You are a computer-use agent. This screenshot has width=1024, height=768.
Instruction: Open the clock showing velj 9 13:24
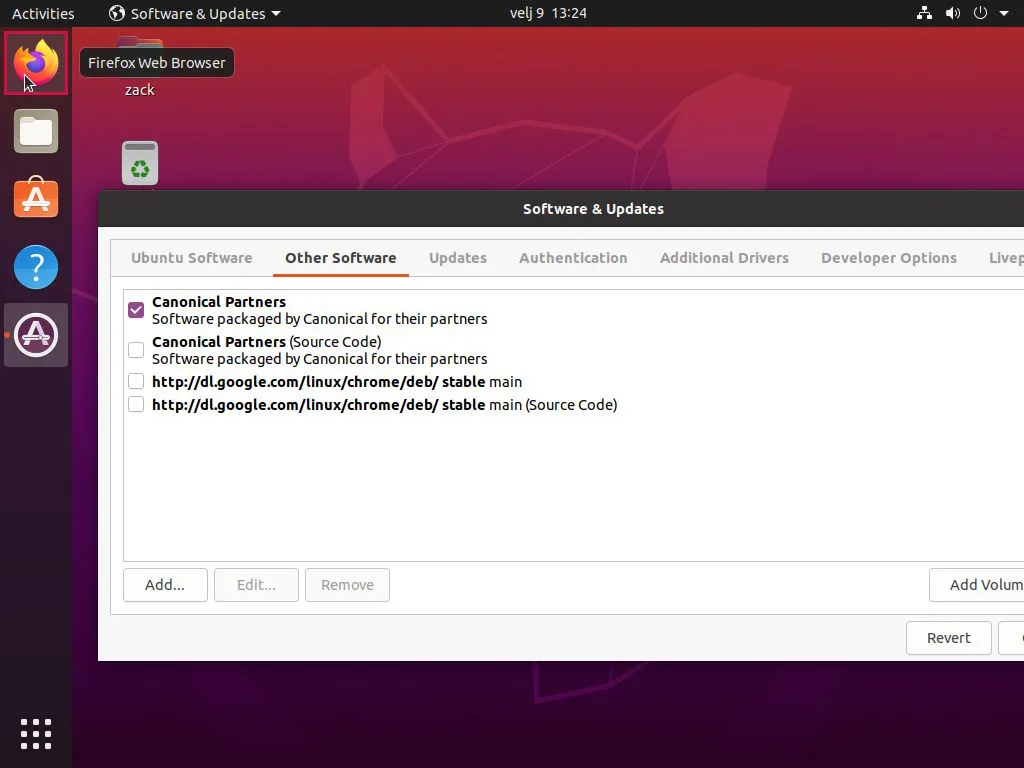(x=548, y=13)
